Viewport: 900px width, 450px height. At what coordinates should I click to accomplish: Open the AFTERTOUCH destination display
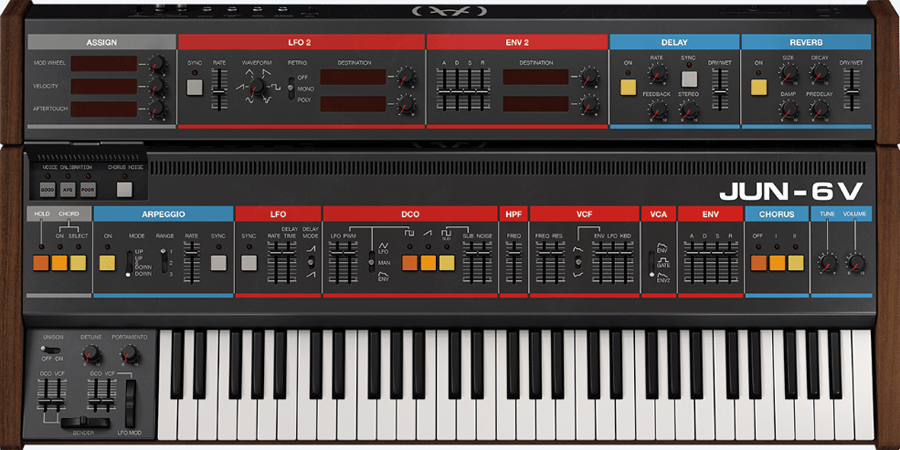pos(104,109)
